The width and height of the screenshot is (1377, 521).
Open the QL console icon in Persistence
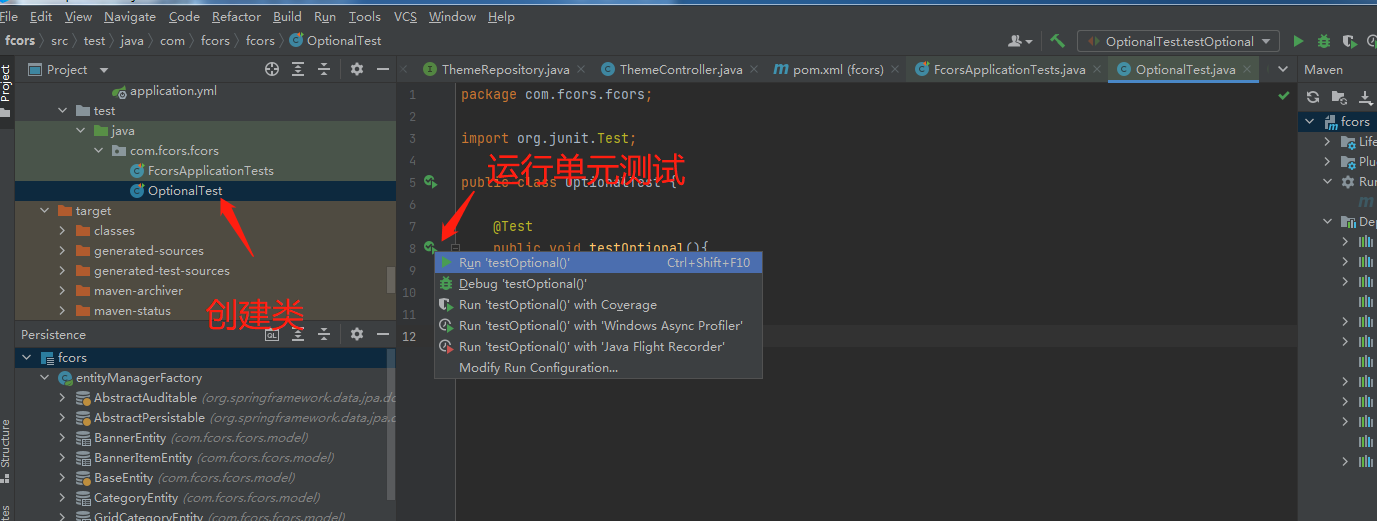[x=272, y=335]
